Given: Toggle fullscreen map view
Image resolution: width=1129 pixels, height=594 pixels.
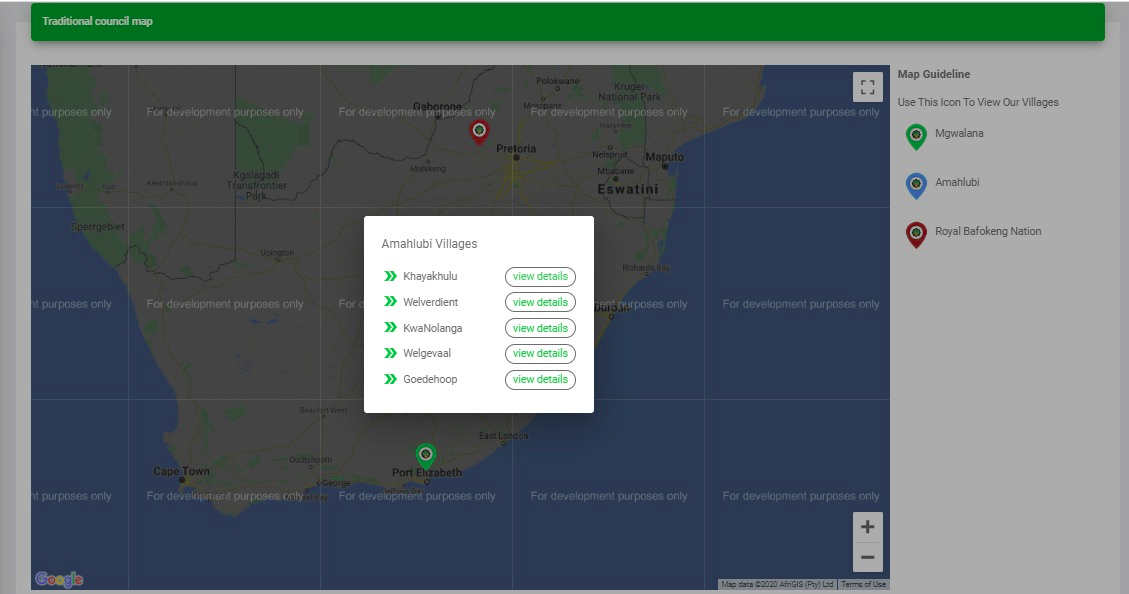Looking at the screenshot, I should (x=867, y=87).
